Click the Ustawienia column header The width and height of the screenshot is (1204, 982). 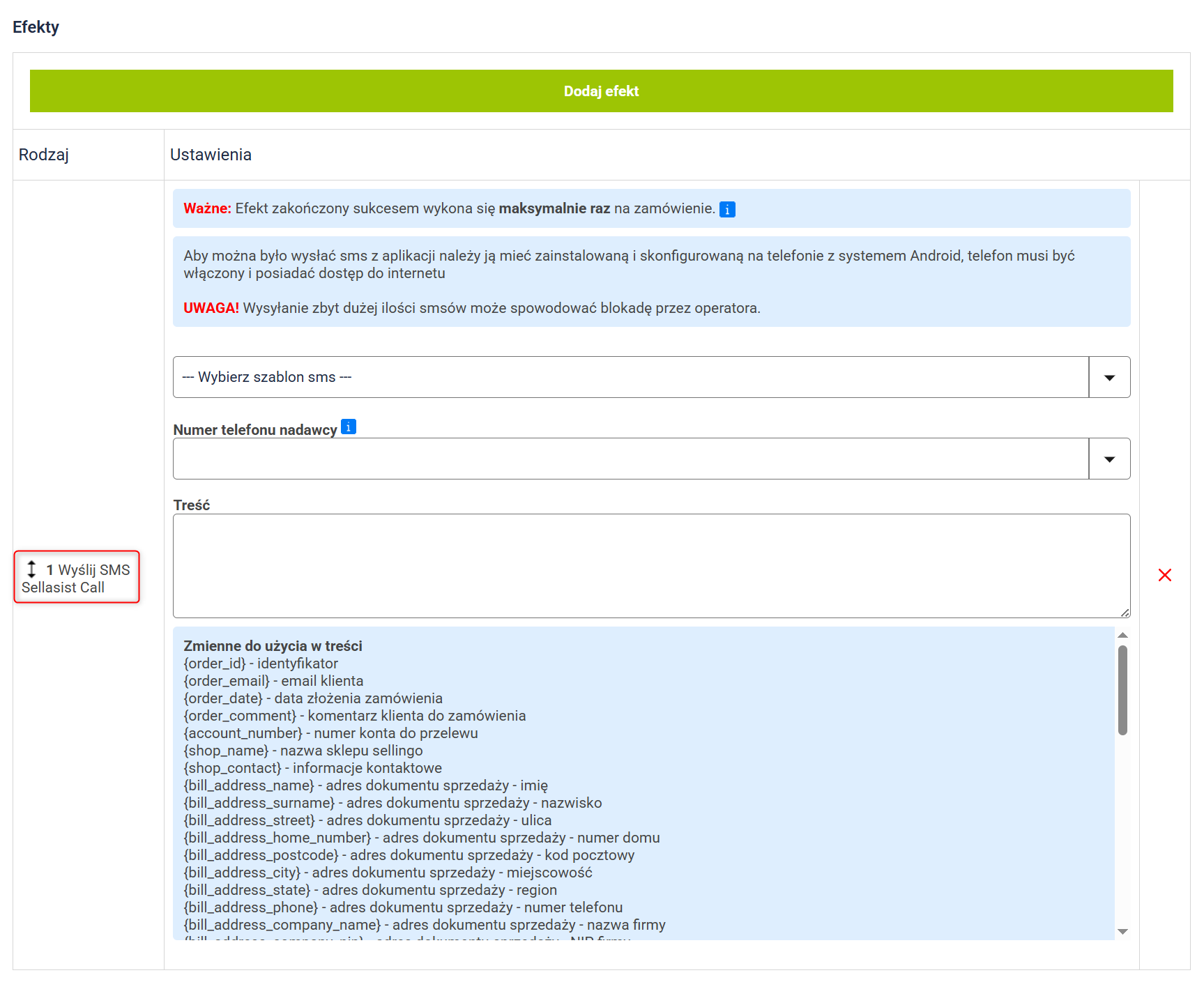(211, 155)
